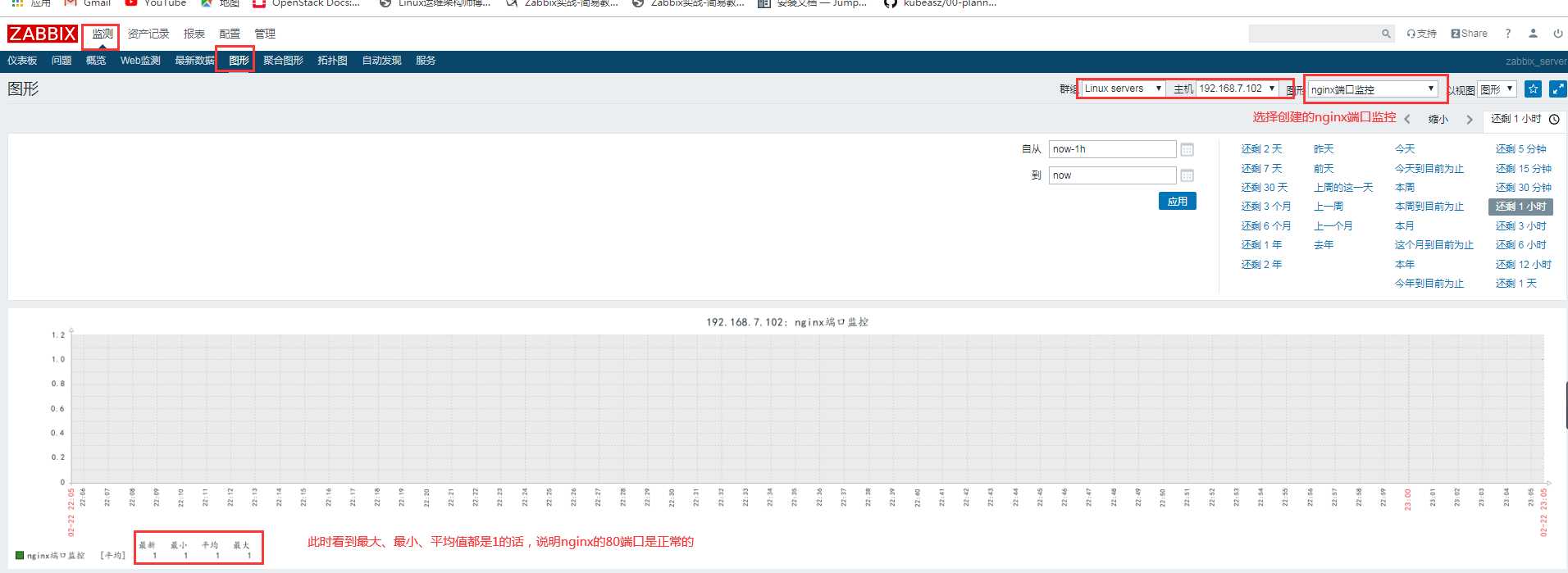Move time range forward with right arrow
Image resolution: width=1568 pixels, height=573 pixels.
pos(1470,120)
